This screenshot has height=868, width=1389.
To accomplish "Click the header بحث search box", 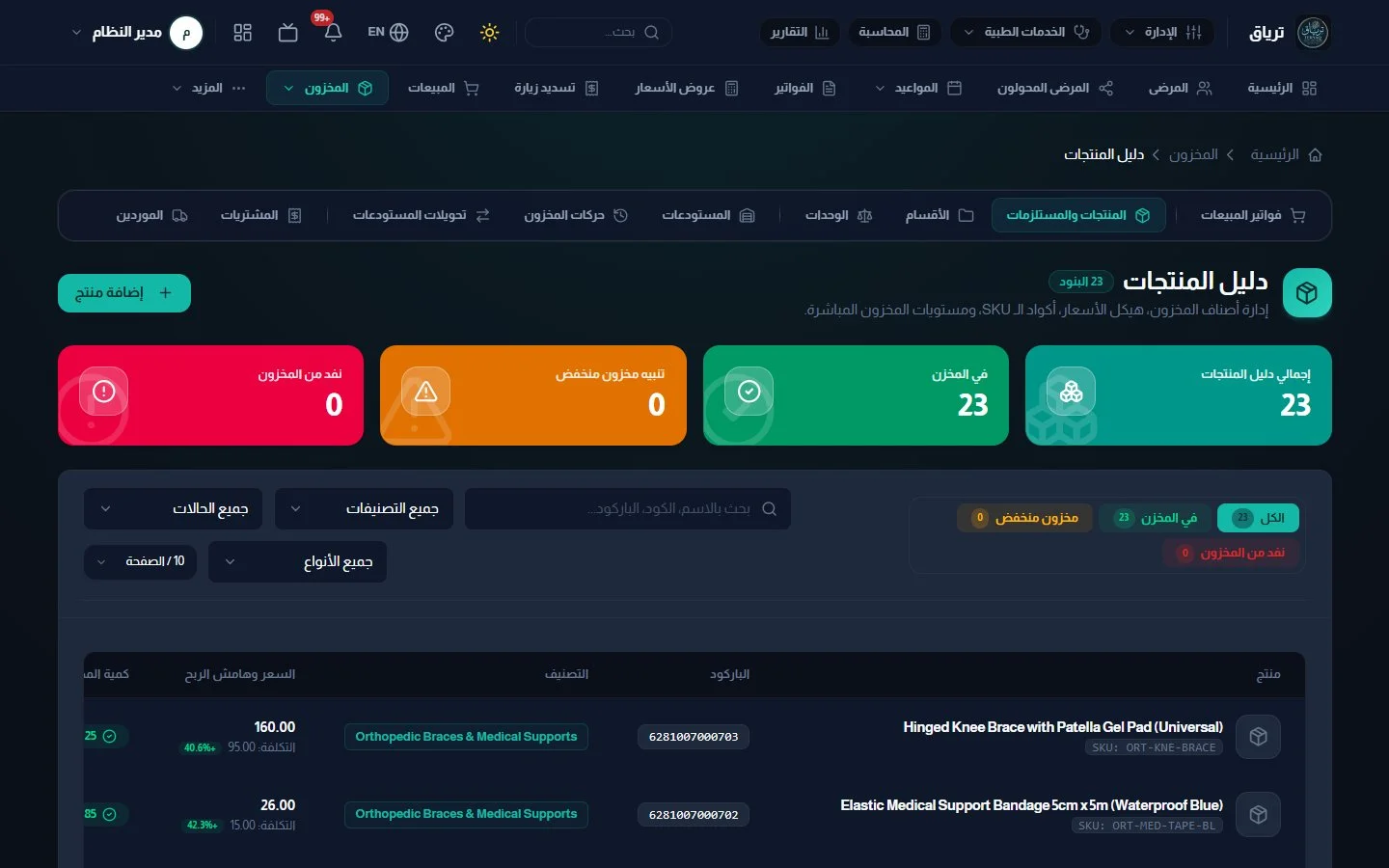I will [598, 33].
